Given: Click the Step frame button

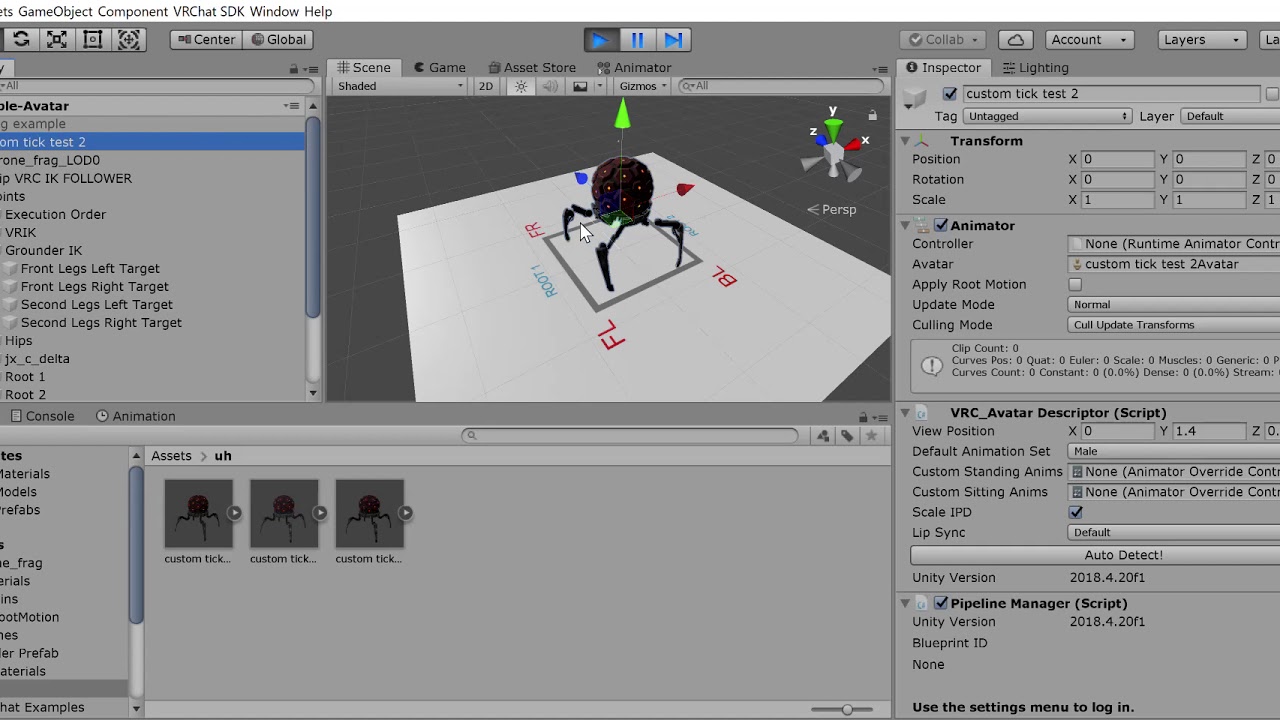Looking at the screenshot, I should tap(674, 40).
